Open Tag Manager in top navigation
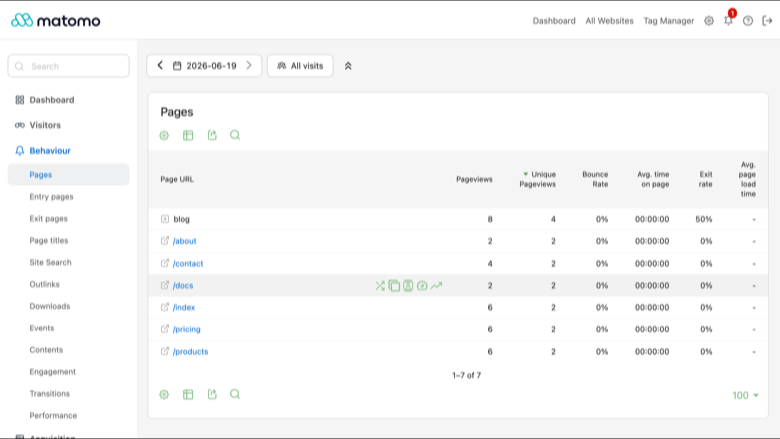The width and height of the screenshot is (780, 439). point(669,21)
